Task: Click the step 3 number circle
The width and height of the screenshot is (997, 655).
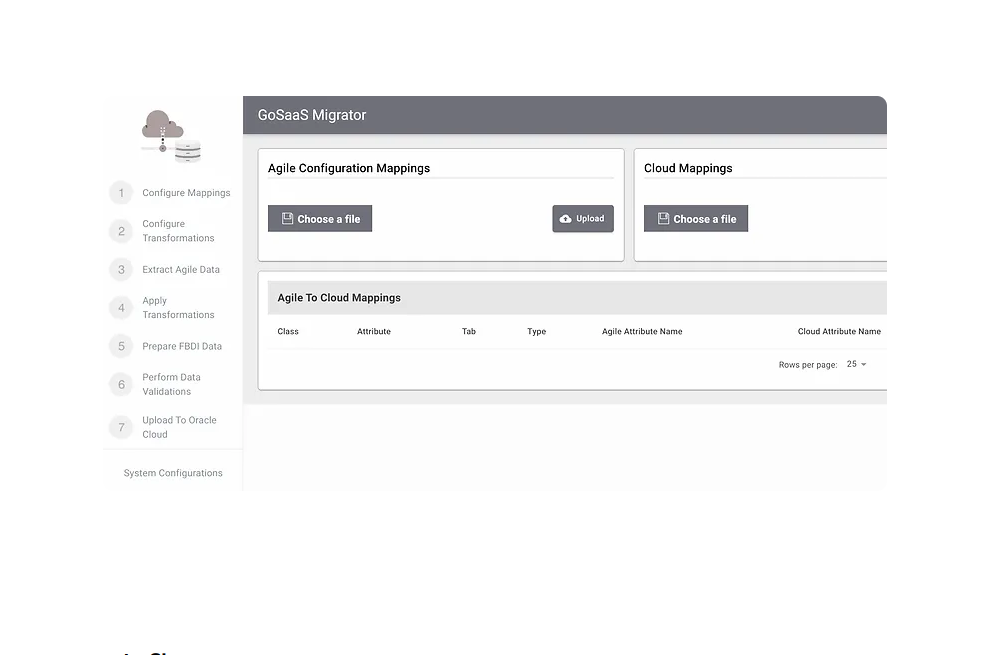Action: pyautogui.click(x=121, y=270)
